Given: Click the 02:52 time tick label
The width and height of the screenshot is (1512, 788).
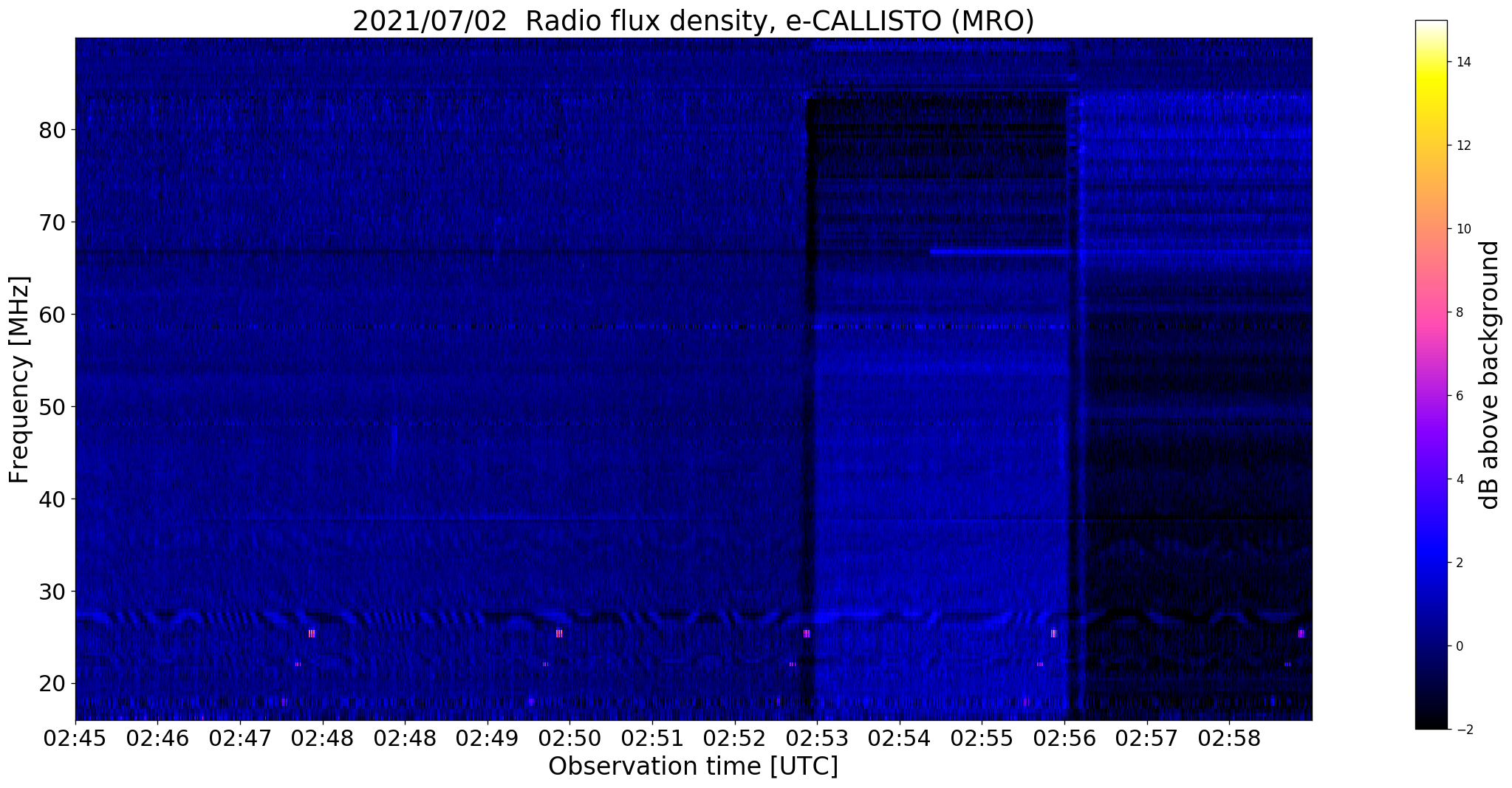Looking at the screenshot, I should click(735, 739).
